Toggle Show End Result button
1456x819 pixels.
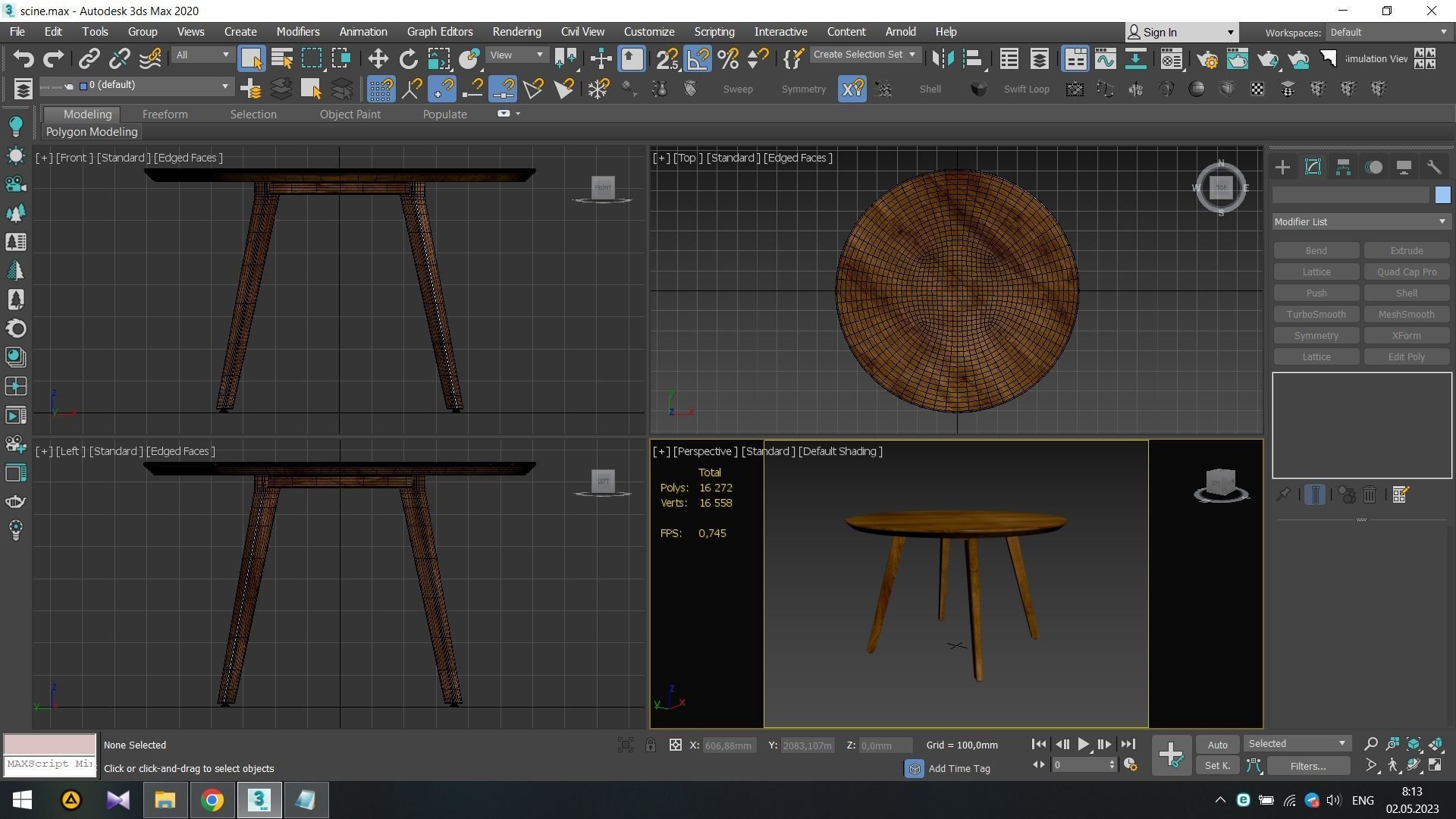1315,495
